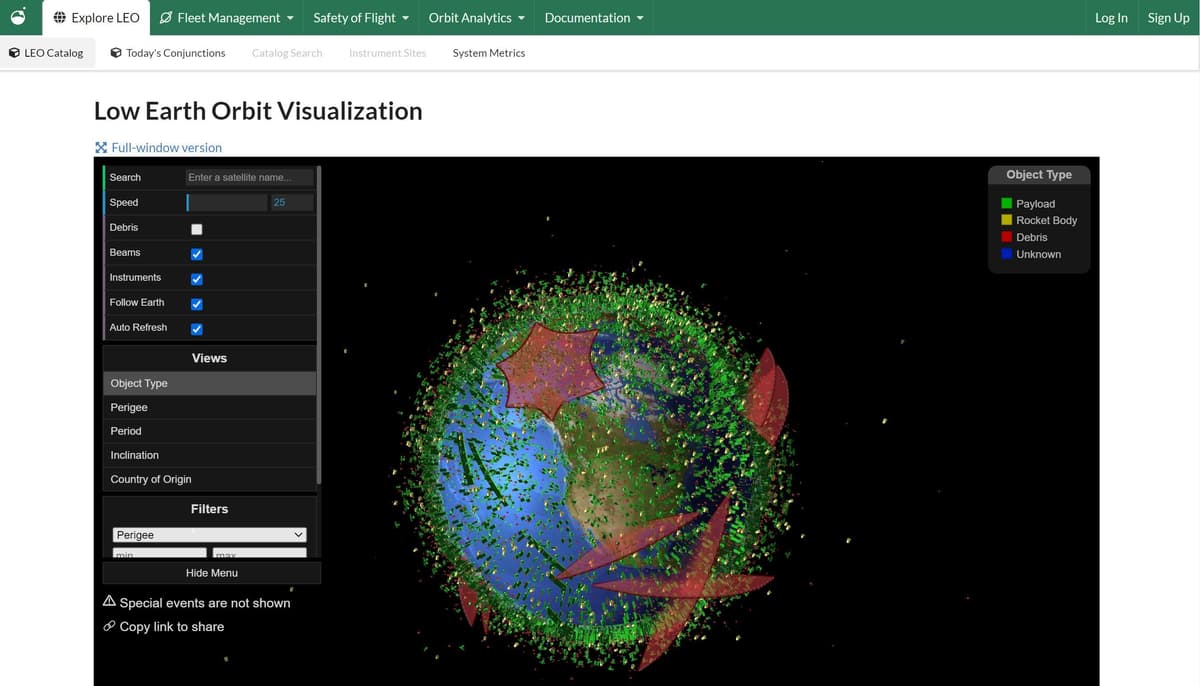
Task: Disable the Follow Earth checkbox
Action: pyautogui.click(x=197, y=303)
